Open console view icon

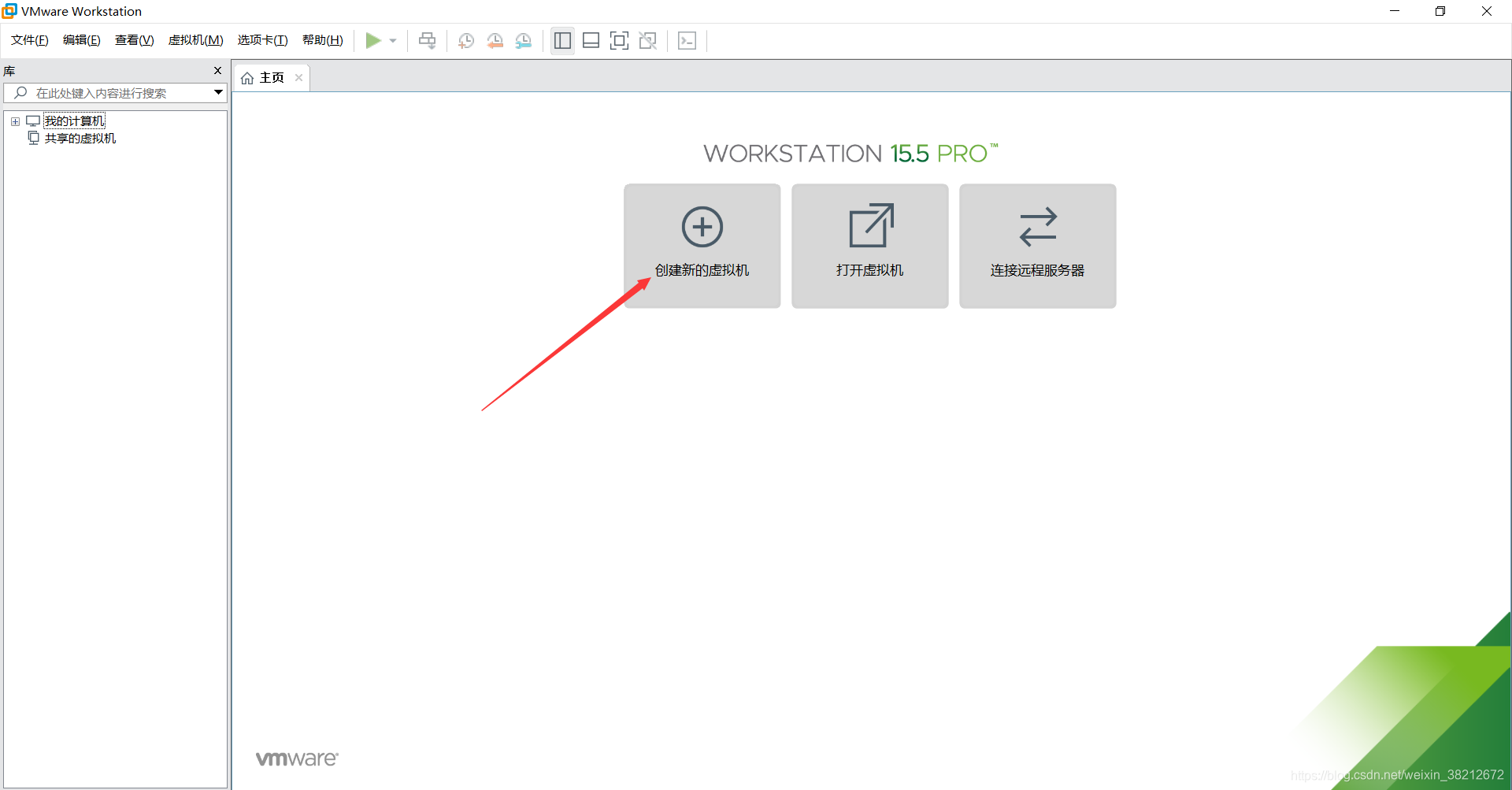point(687,41)
